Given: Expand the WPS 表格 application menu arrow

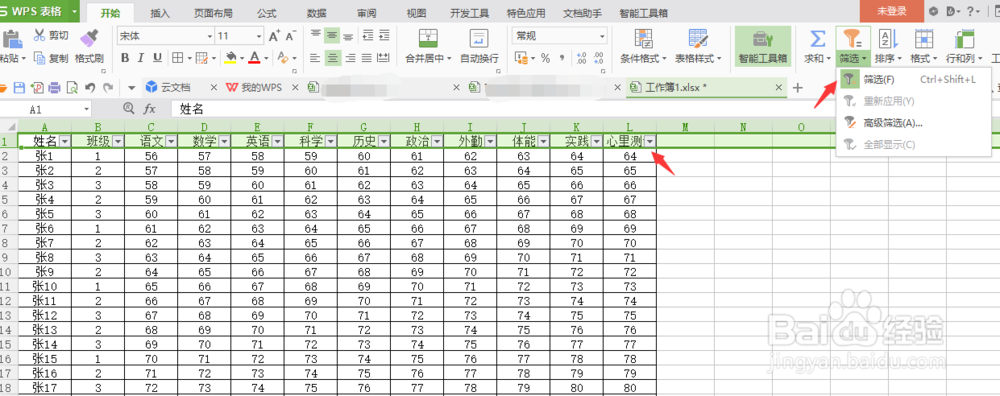Looking at the screenshot, I should click(x=75, y=11).
